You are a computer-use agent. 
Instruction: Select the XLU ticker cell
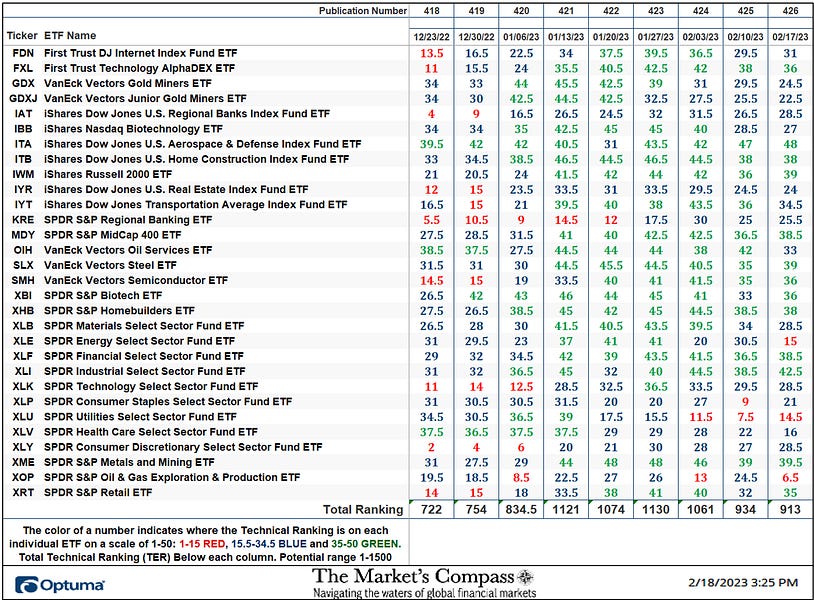click(x=23, y=417)
